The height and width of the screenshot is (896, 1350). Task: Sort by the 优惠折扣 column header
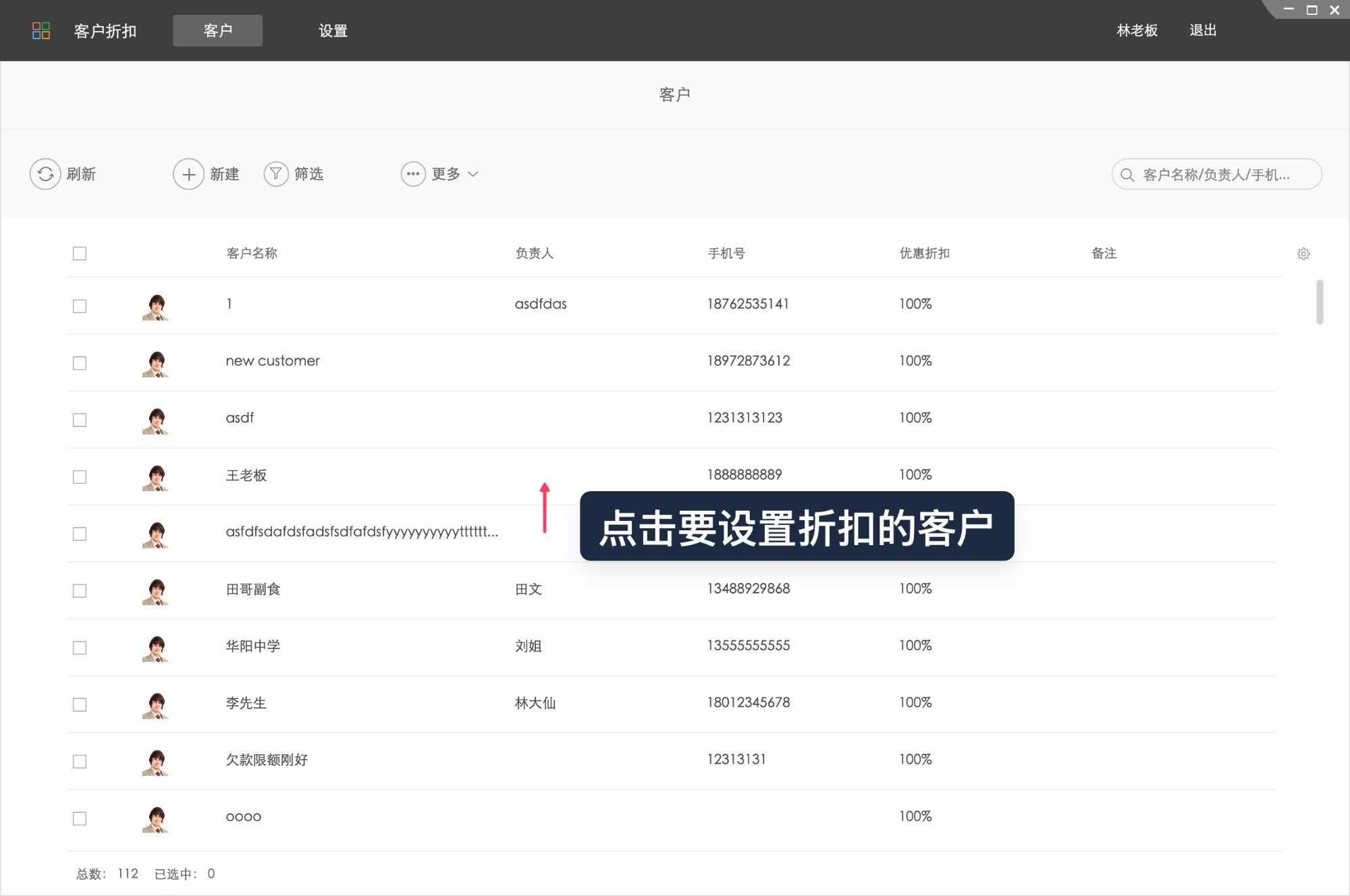coord(923,254)
